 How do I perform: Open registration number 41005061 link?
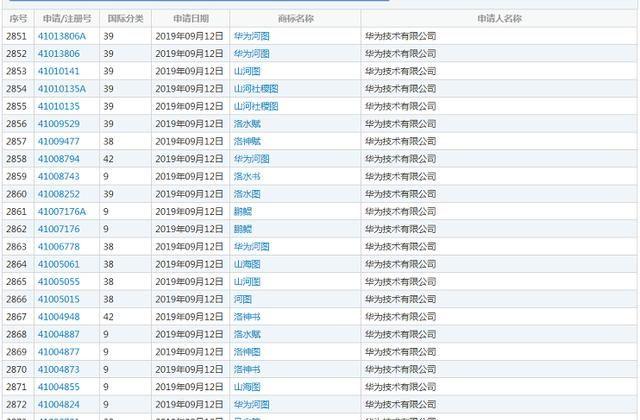58,264
